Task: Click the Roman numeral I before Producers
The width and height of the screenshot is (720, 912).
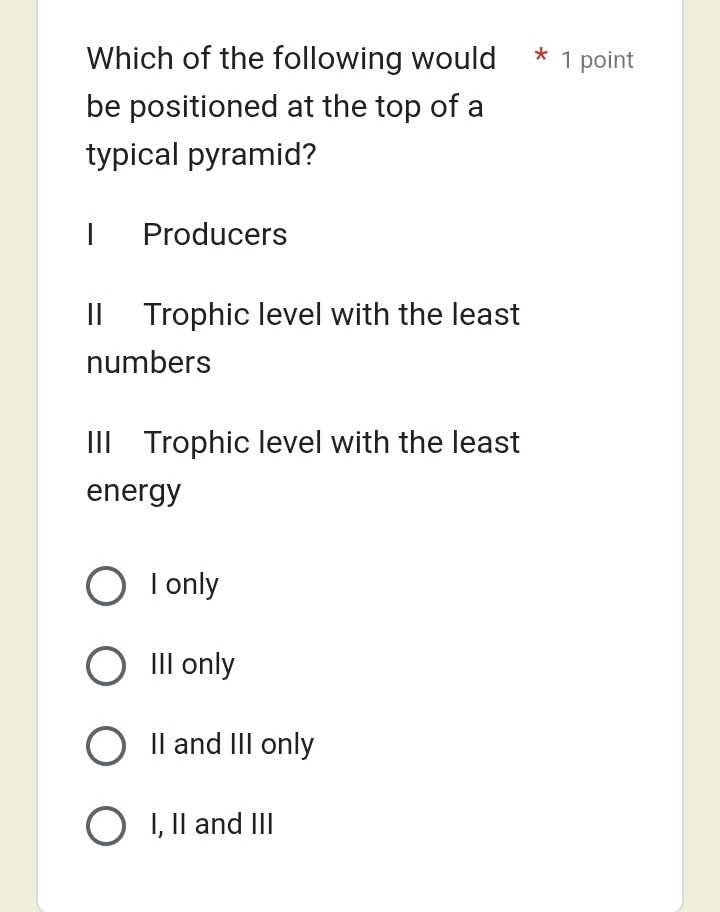Action: (x=91, y=235)
